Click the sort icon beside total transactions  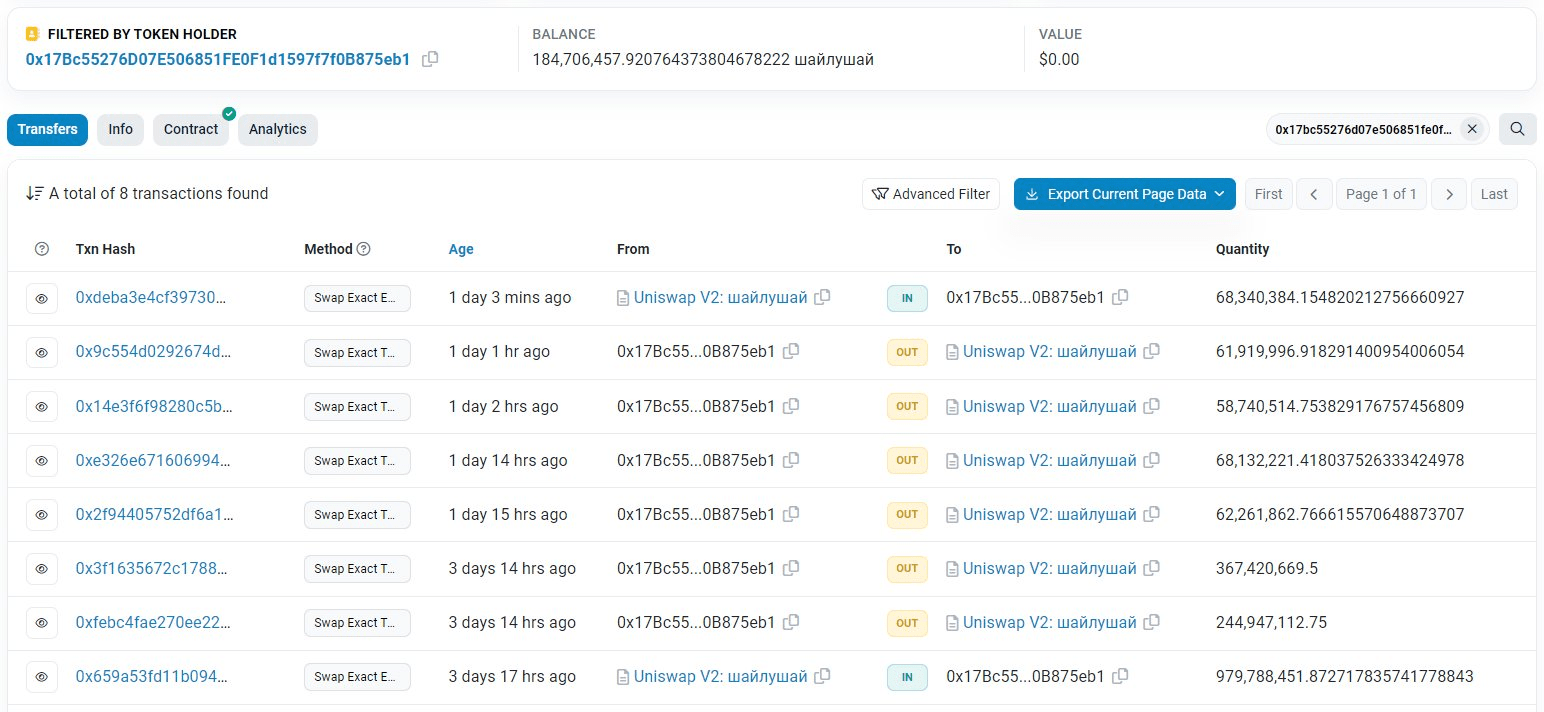pyautogui.click(x=34, y=194)
